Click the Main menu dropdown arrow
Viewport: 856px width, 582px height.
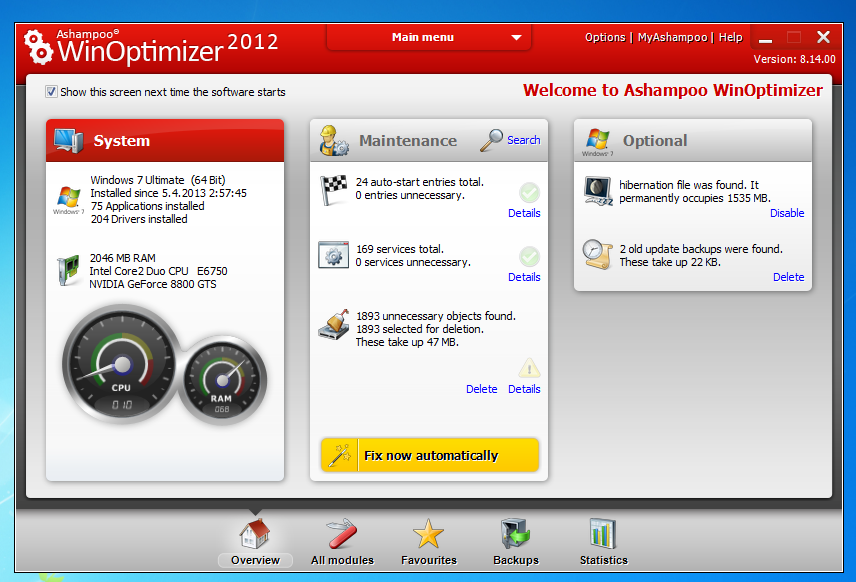[x=516, y=38]
